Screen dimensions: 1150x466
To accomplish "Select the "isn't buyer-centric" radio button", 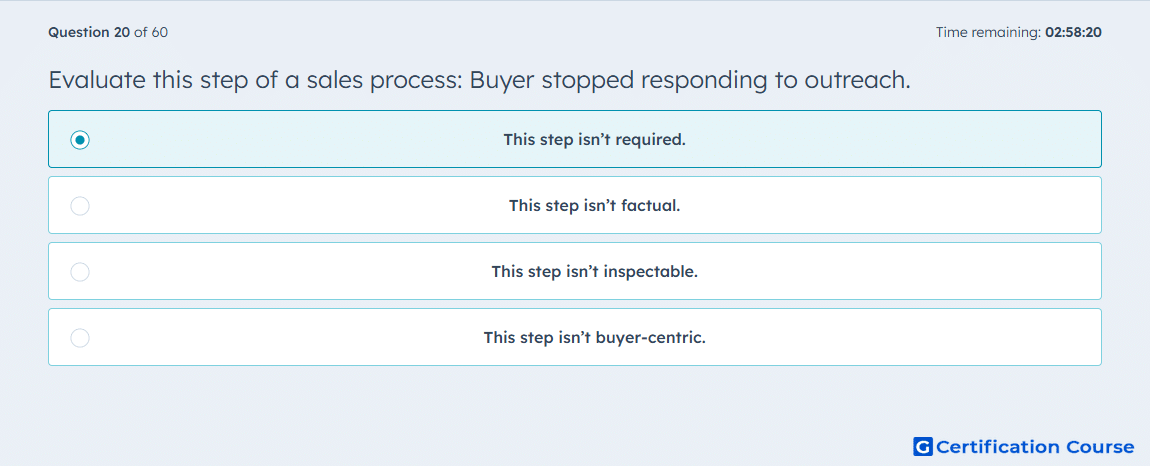I will tap(80, 338).
